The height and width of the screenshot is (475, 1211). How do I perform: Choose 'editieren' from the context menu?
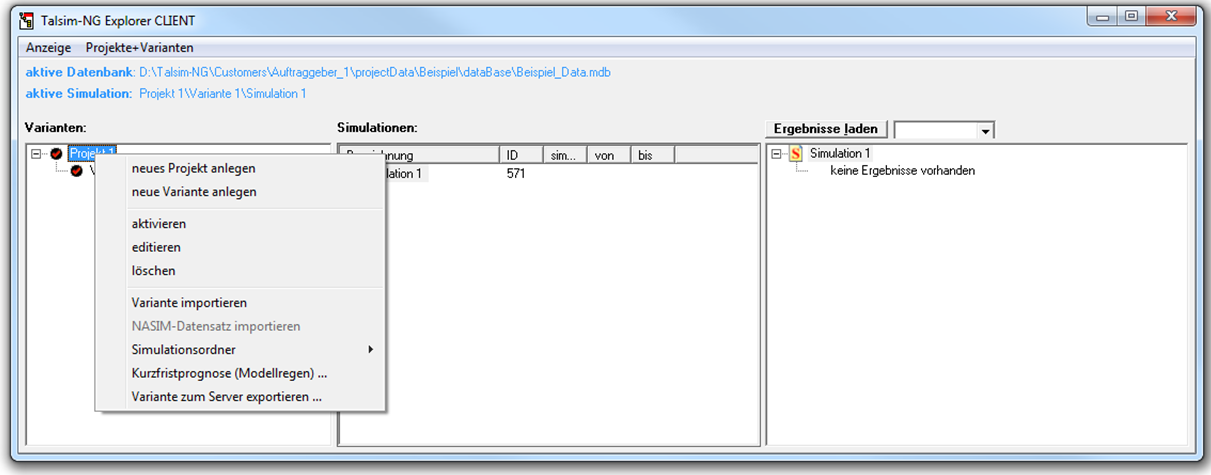pos(156,247)
